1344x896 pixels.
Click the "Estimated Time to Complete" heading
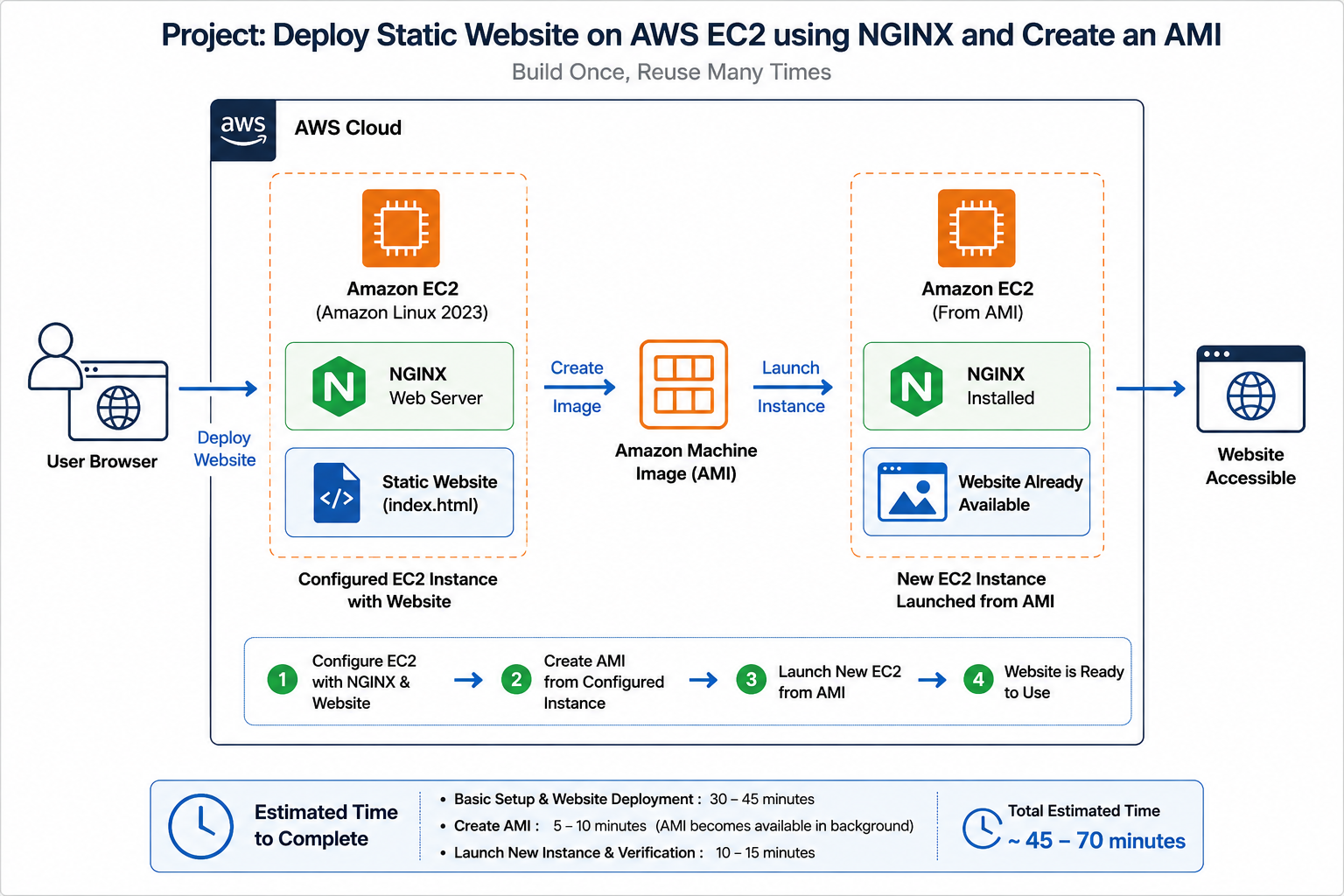pos(326,825)
